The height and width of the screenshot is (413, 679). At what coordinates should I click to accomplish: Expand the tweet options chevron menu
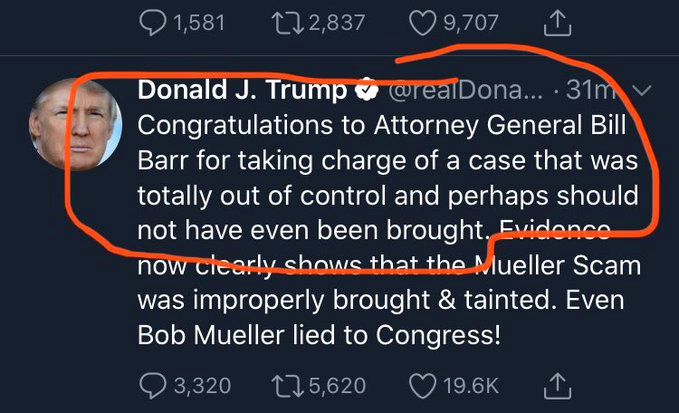(x=643, y=92)
